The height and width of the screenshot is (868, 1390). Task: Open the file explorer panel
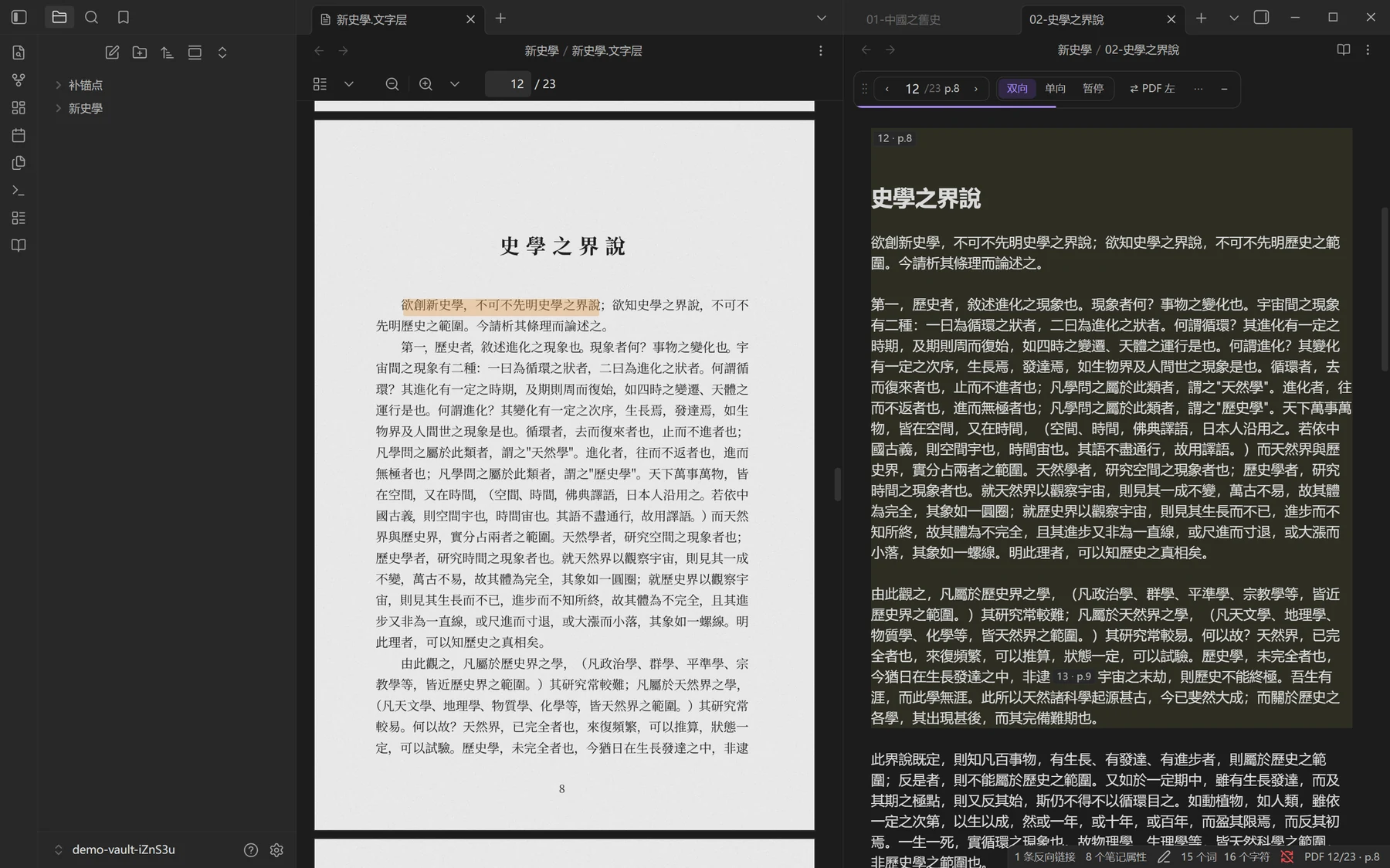(x=59, y=17)
